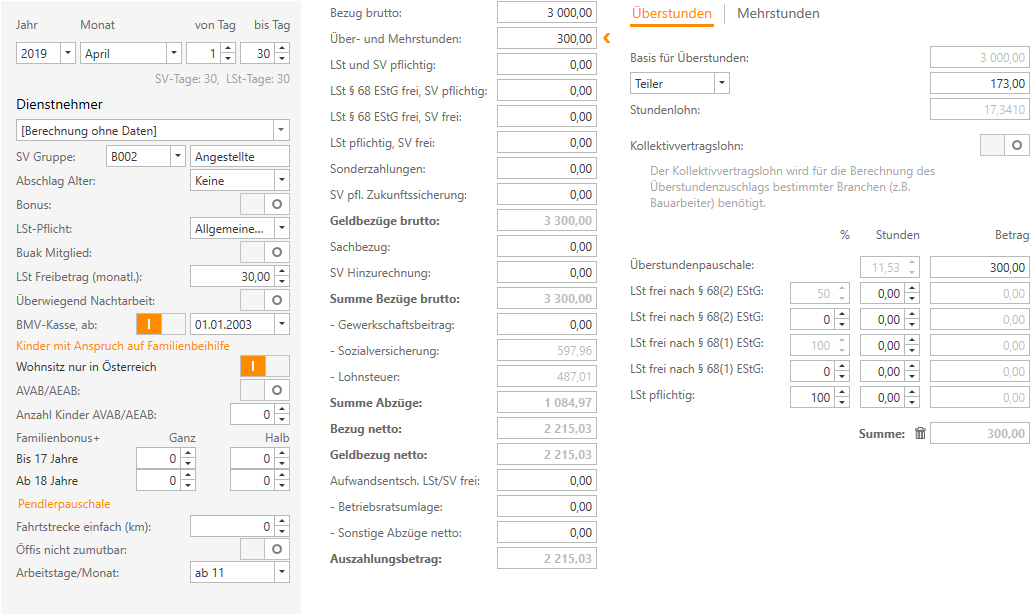This screenshot has height=615, width=1036.
Task: Click the Teiler value field 173,00
Action: click(x=979, y=83)
